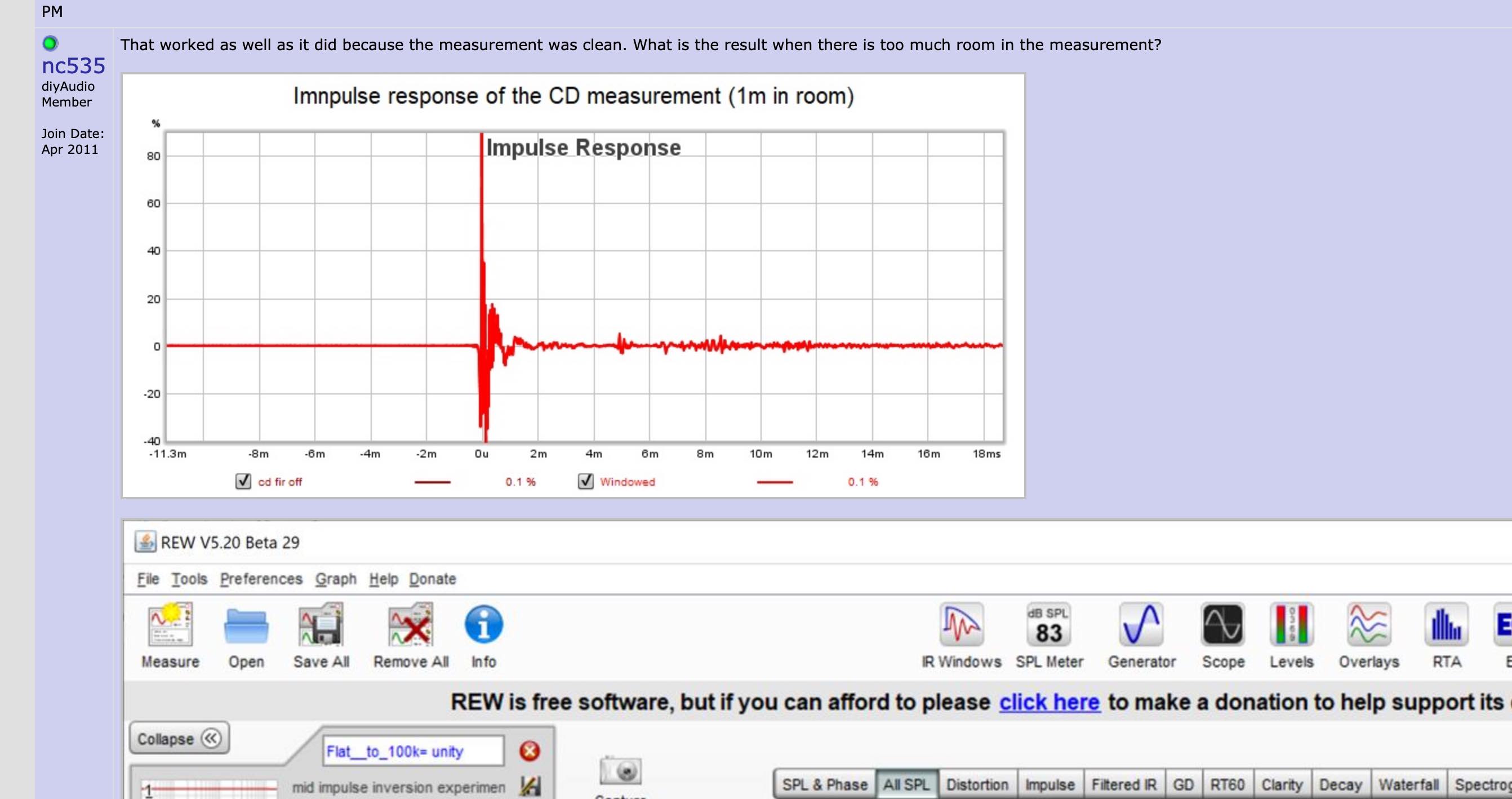Open the Preferences menu
1512x799 pixels.
point(261,579)
